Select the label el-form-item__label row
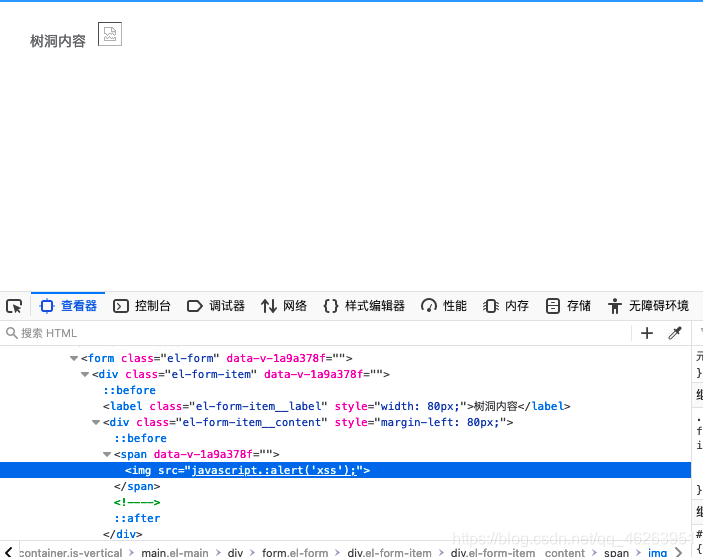This screenshot has height=557, width=703. [x=345, y=406]
